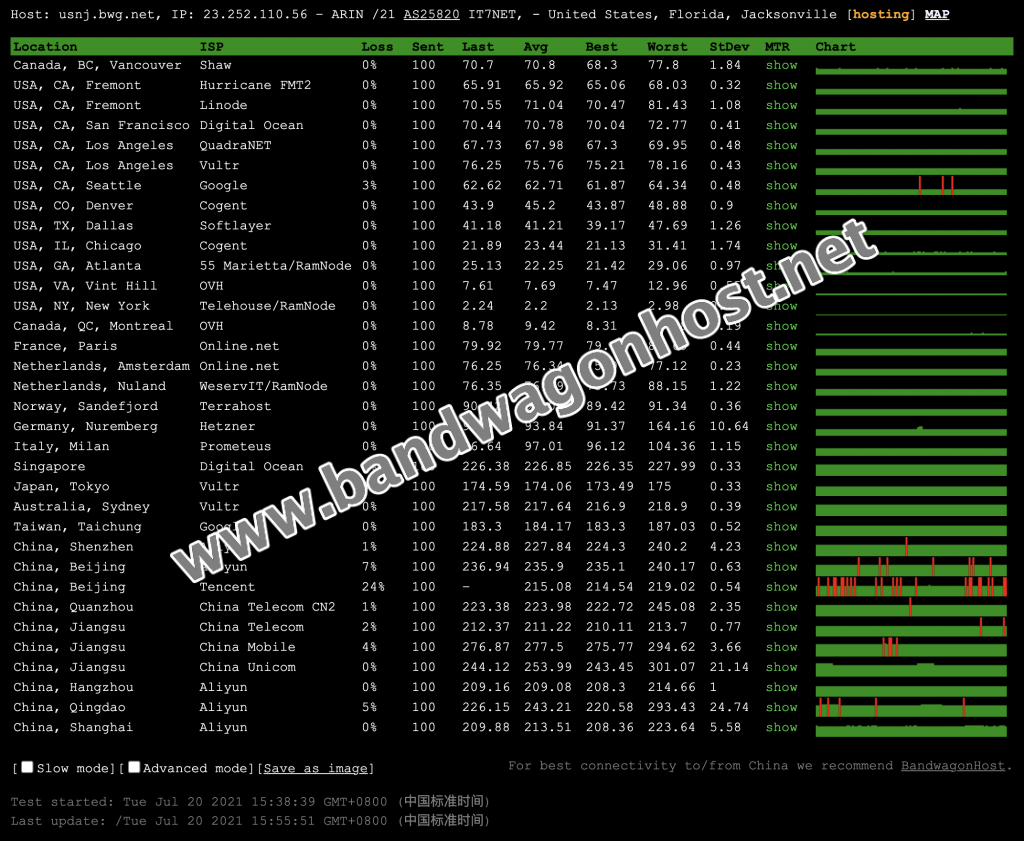Click the Qingdao Aliyun latency chart
This screenshot has height=841, width=1024.
tap(911, 708)
